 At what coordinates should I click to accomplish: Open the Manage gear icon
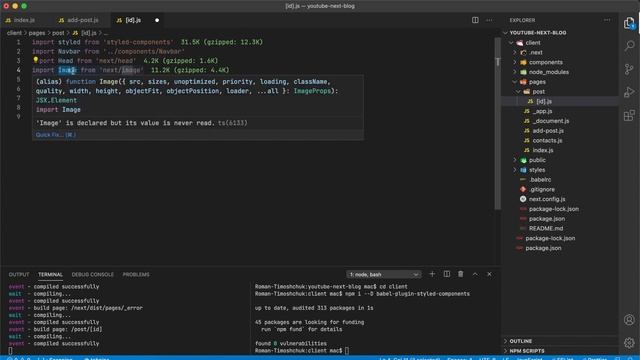click(x=629, y=342)
